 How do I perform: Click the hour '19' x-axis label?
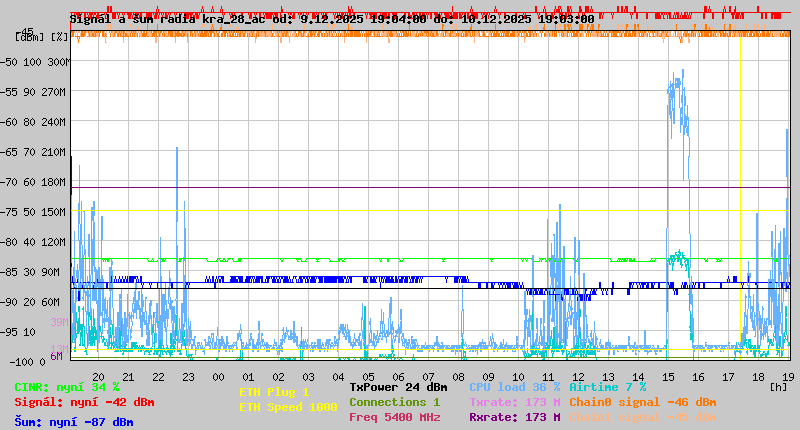point(789,377)
